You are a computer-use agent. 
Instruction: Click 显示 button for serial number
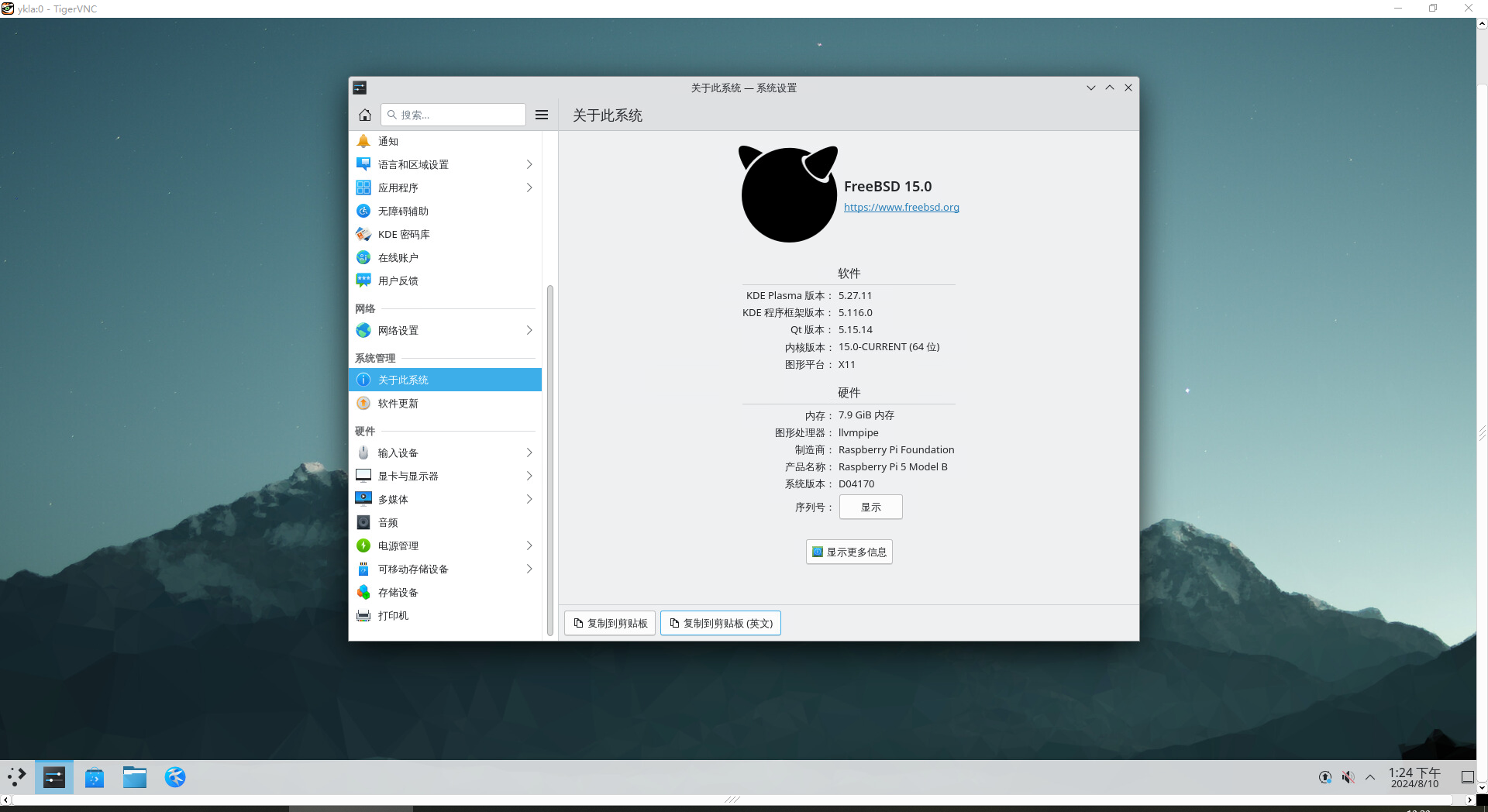[x=871, y=507]
